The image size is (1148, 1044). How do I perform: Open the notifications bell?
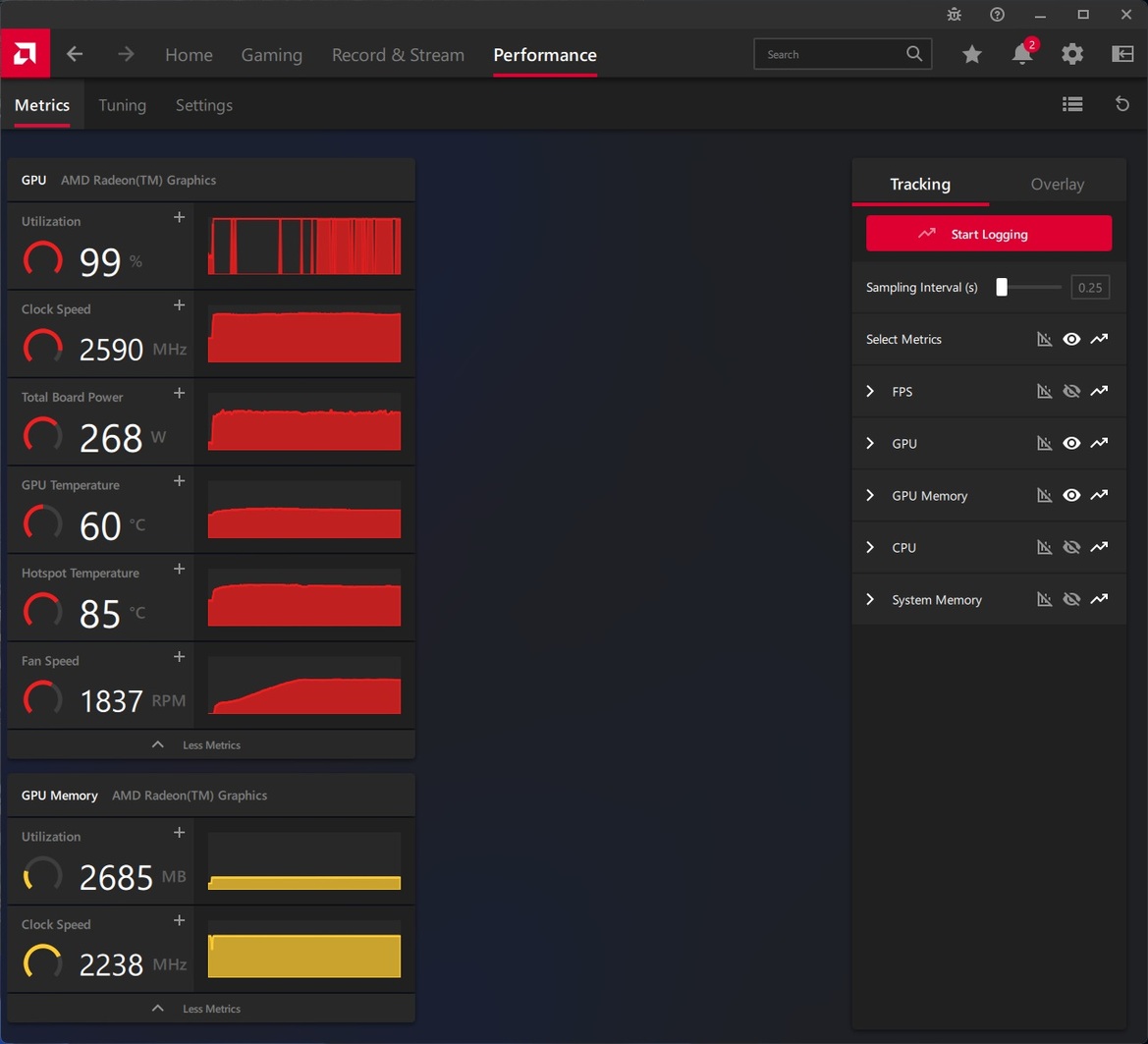pyautogui.click(x=1022, y=53)
